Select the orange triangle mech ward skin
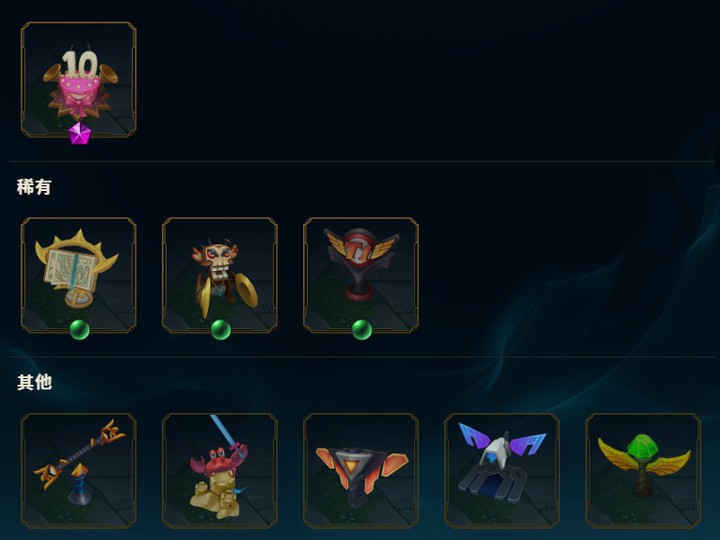The height and width of the screenshot is (540, 720). tap(361, 471)
